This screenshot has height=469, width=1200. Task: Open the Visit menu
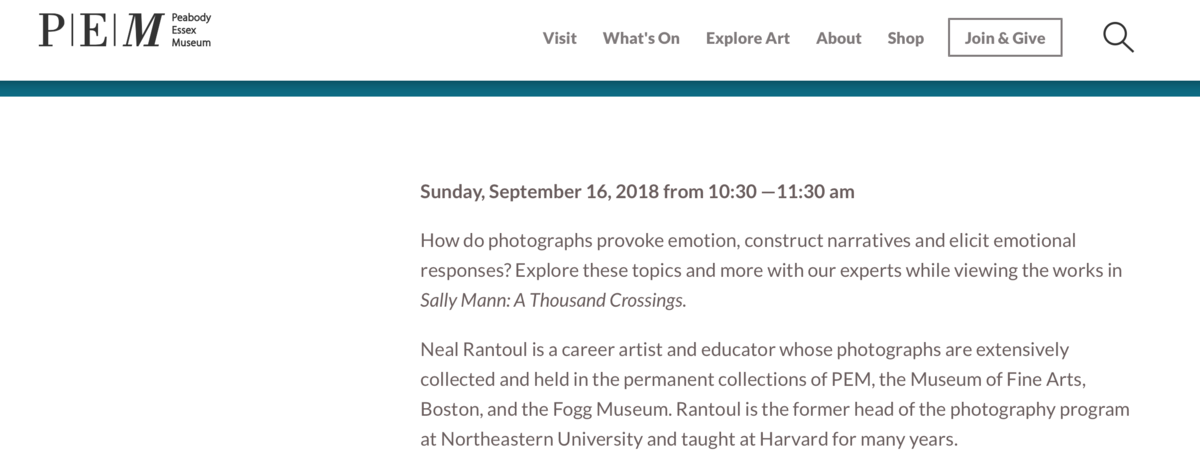click(x=560, y=38)
